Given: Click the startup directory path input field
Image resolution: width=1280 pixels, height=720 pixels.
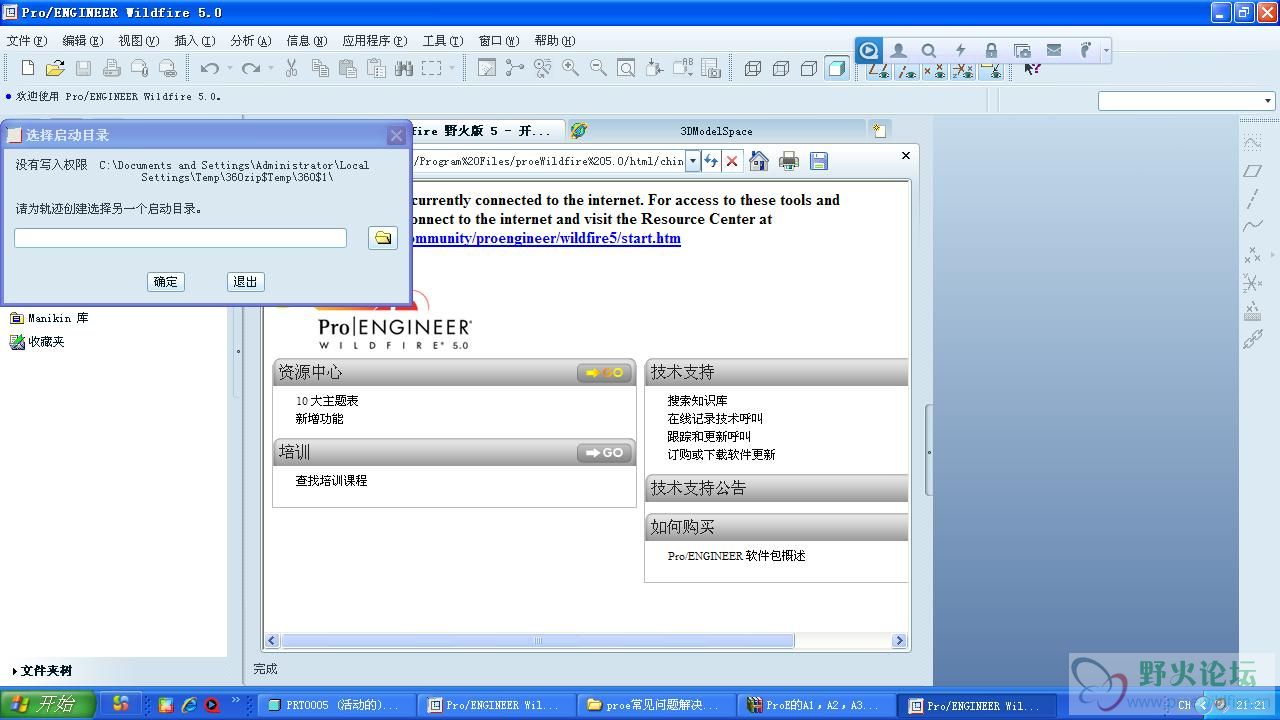Looking at the screenshot, I should pyautogui.click(x=180, y=238).
